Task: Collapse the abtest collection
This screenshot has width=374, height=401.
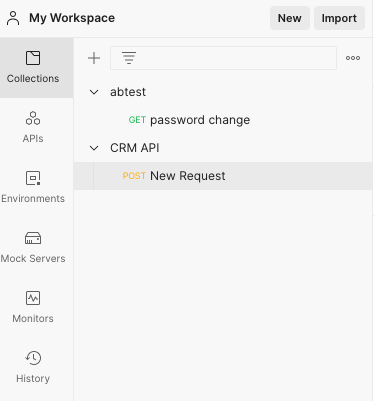Action: click(94, 92)
